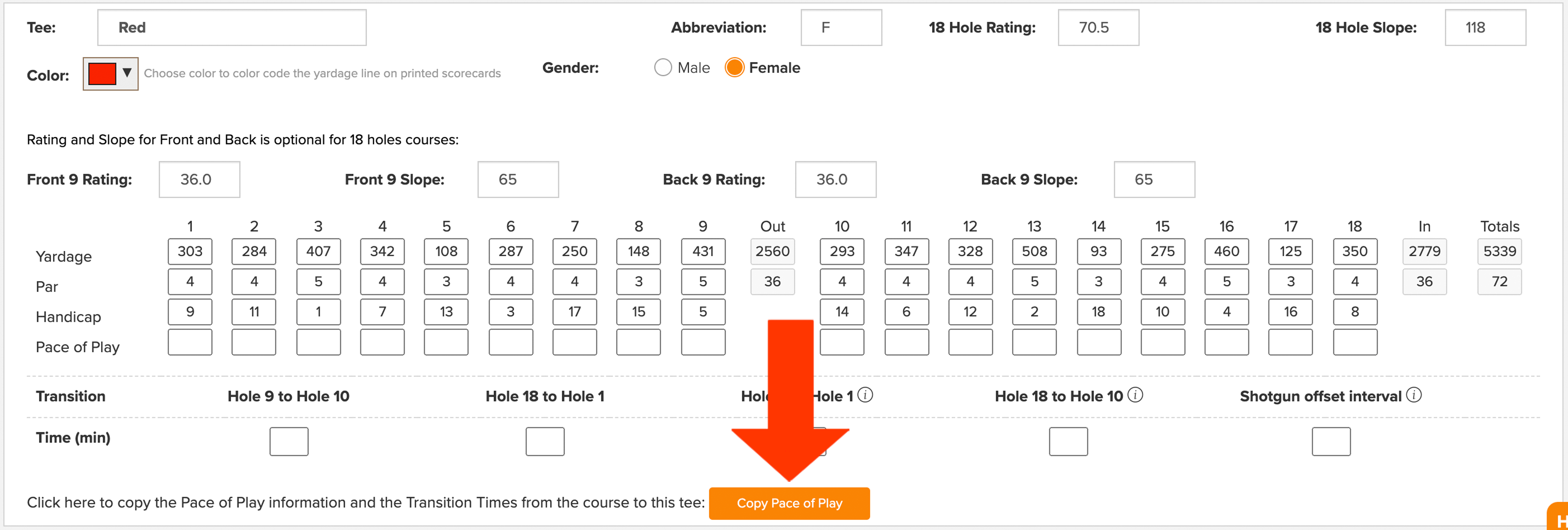Click the 18 Hole Rating field
1568x530 pixels.
1098,27
